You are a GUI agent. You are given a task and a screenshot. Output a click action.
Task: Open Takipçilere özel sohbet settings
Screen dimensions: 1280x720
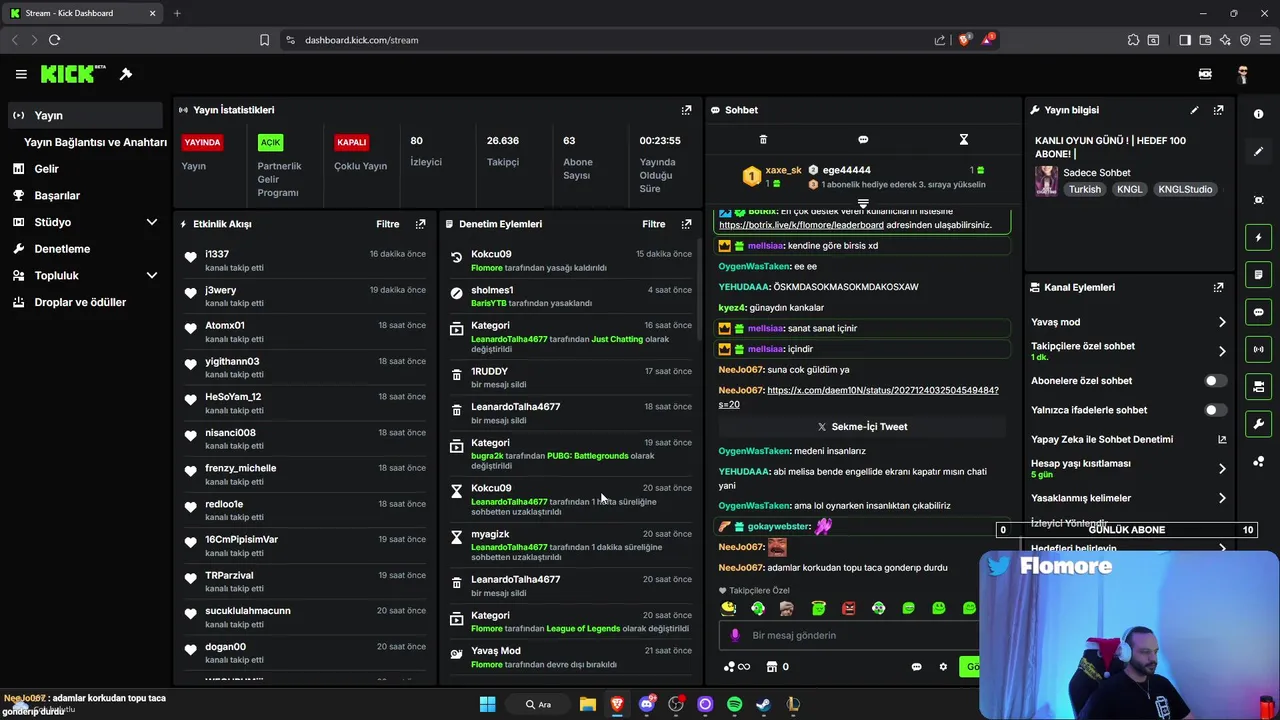click(x=1222, y=351)
